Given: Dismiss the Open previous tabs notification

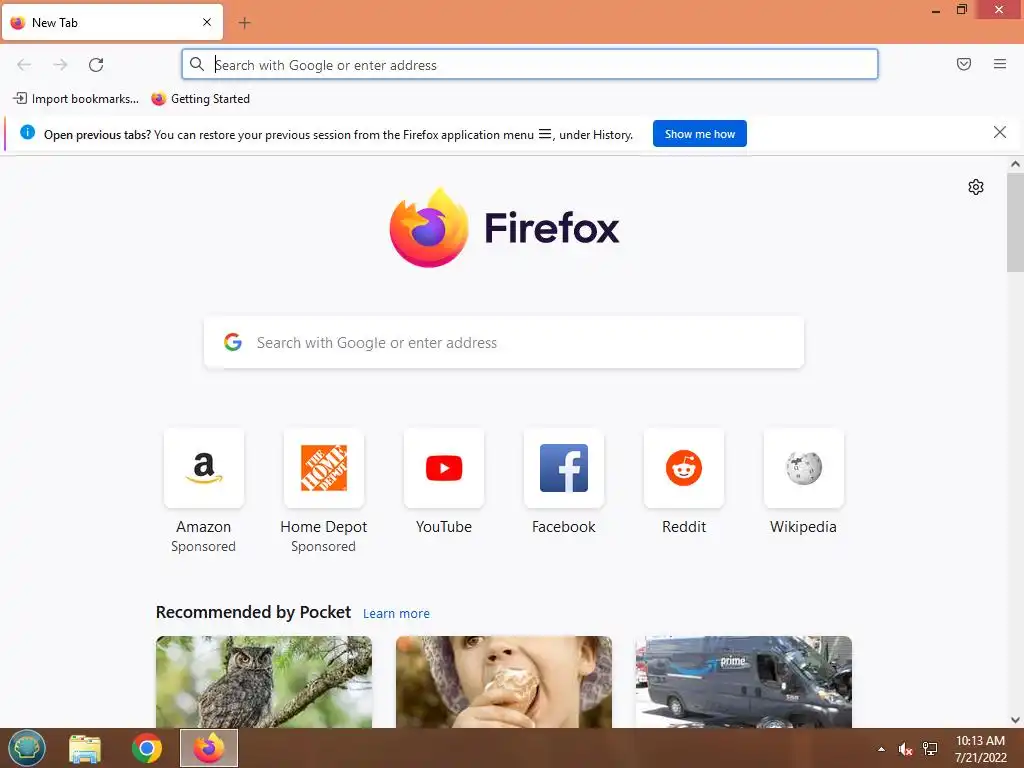Looking at the screenshot, I should pyautogui.click(x=1000, y=133).
